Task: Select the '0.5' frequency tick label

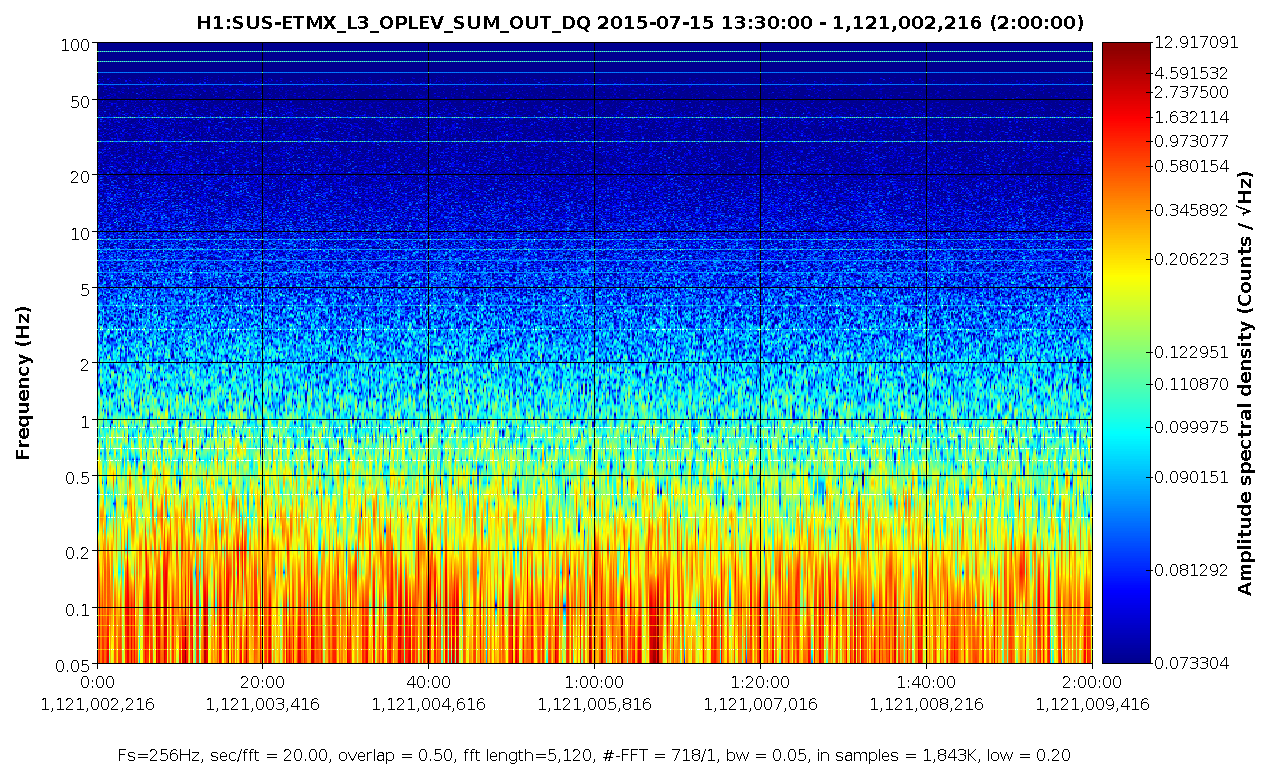Action: (x=80, y=476)
